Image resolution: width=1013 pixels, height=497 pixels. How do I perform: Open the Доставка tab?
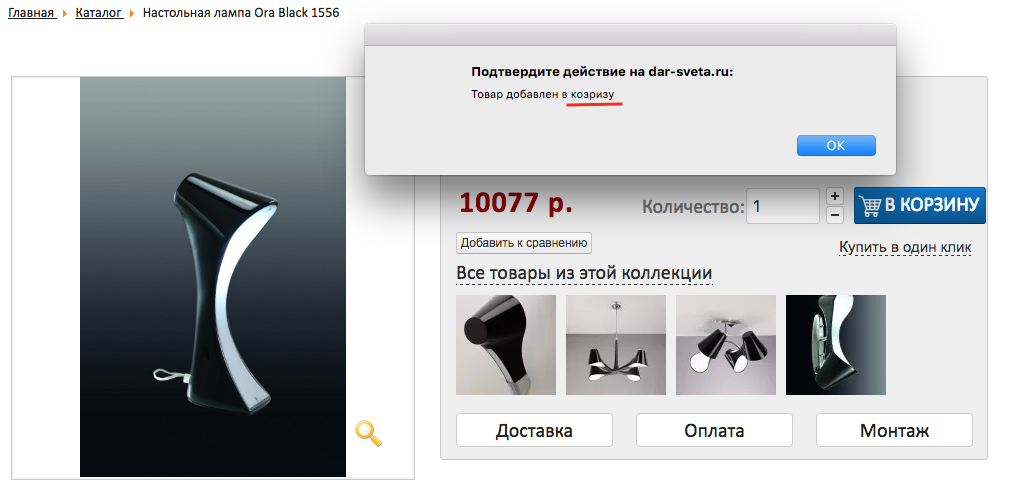pos(534,430)
